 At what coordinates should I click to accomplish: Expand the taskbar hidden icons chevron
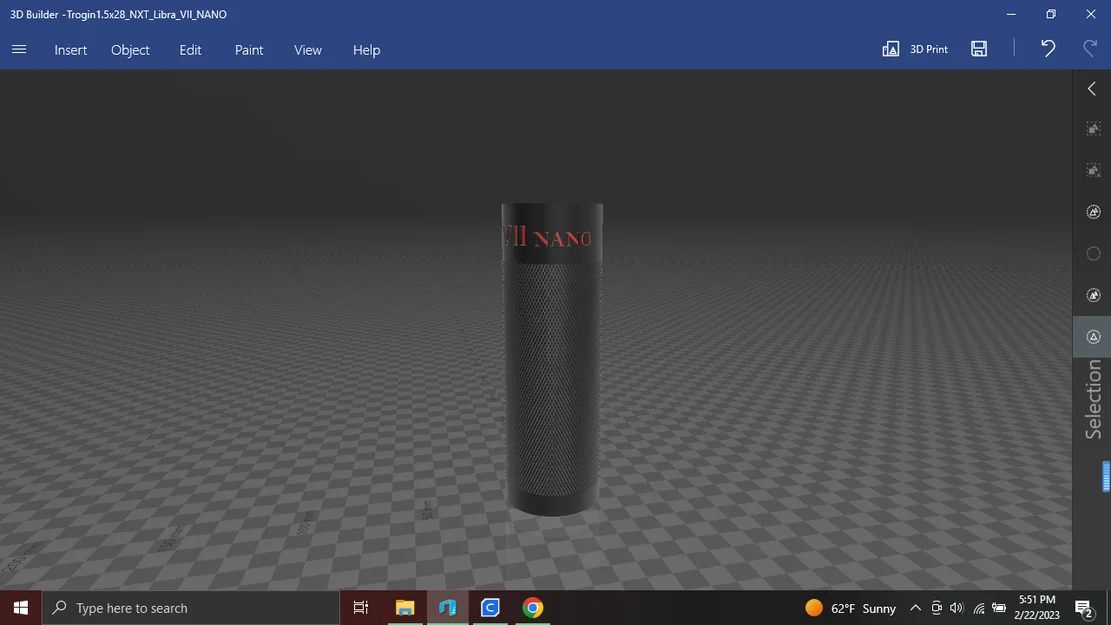pos(915,607)
